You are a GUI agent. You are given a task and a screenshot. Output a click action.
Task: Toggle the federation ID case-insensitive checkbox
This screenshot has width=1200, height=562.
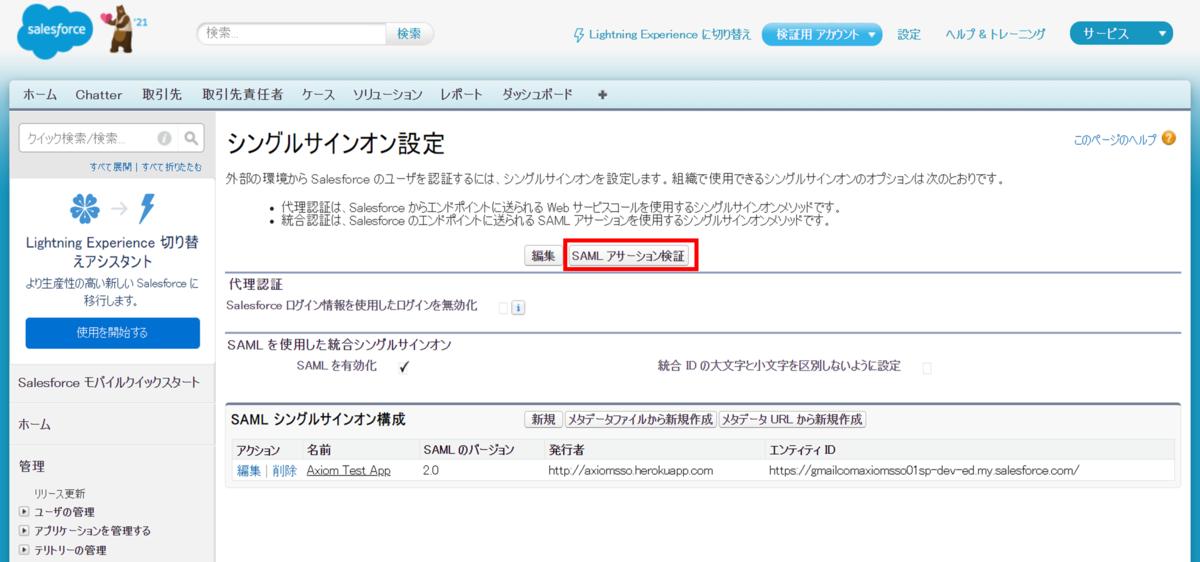(x=927, y=367)
